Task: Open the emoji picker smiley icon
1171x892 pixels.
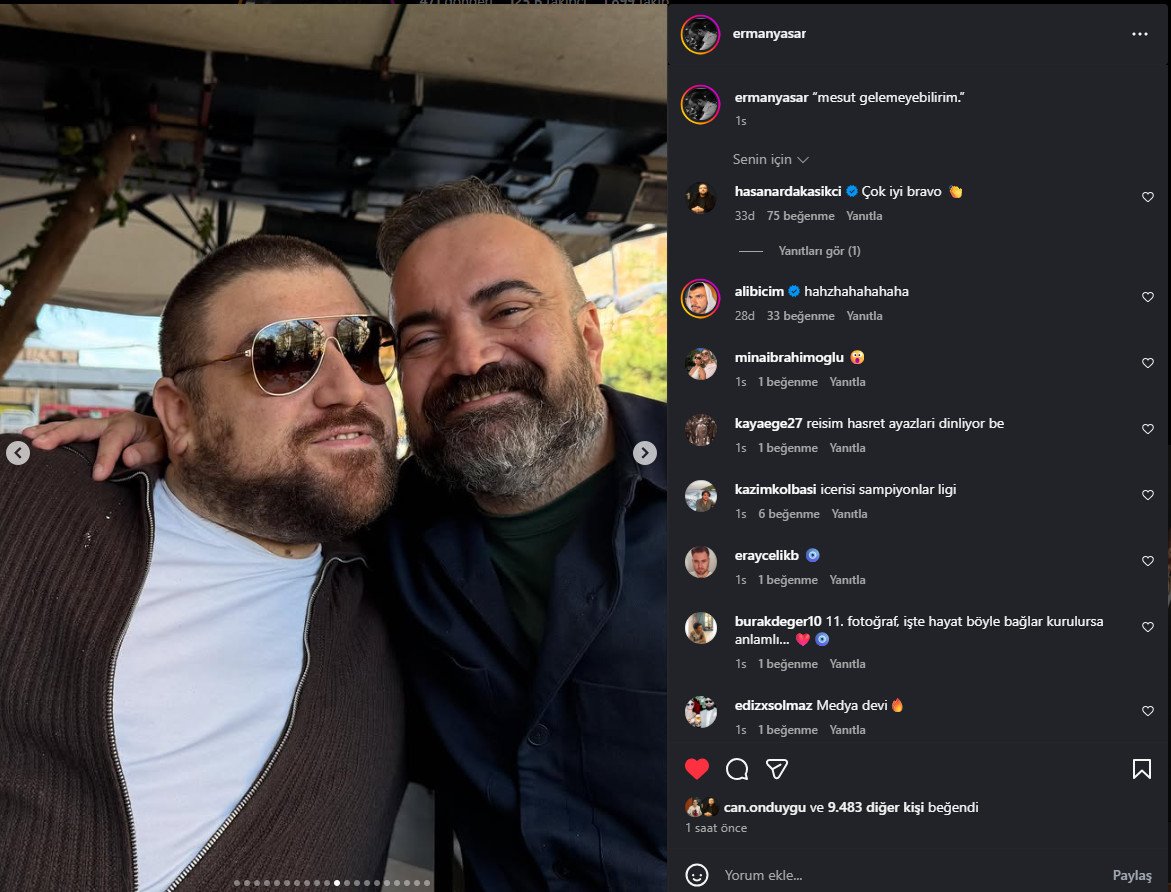Action: [x=697, y=875]
